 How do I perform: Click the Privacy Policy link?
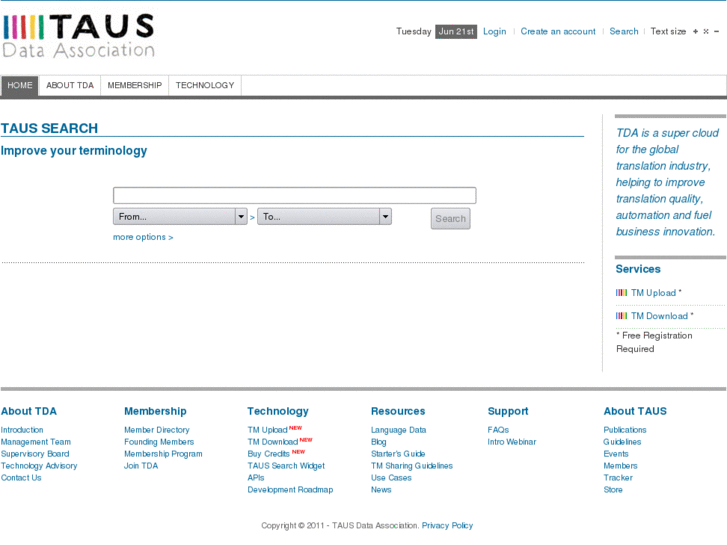[x=447, y=526]
